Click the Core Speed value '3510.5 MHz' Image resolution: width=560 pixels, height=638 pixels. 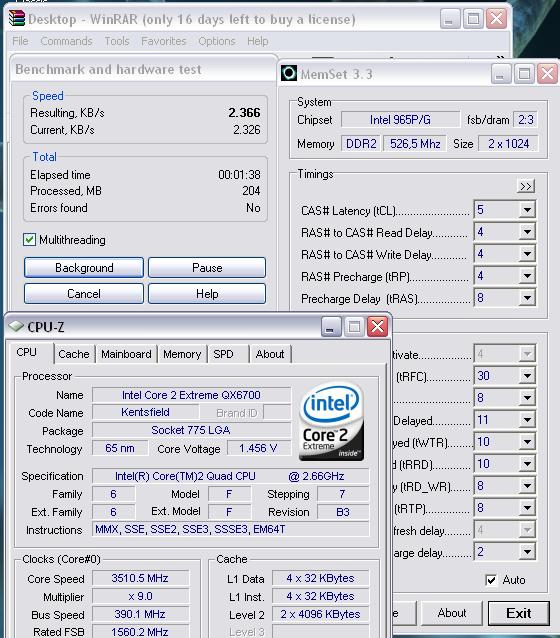(x=140, y=578)
